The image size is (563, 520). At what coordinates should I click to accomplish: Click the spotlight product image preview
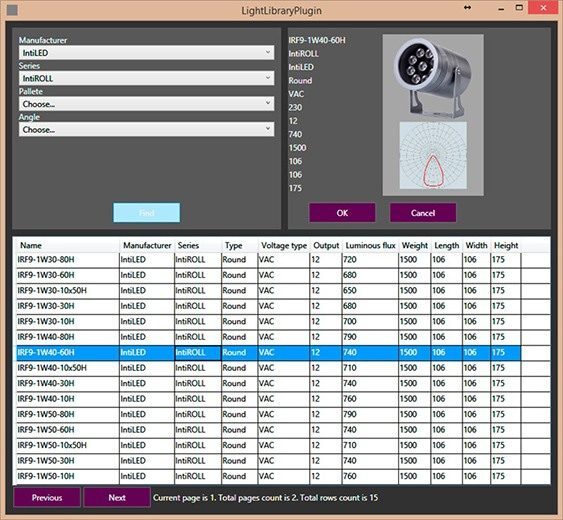(433, 78)
